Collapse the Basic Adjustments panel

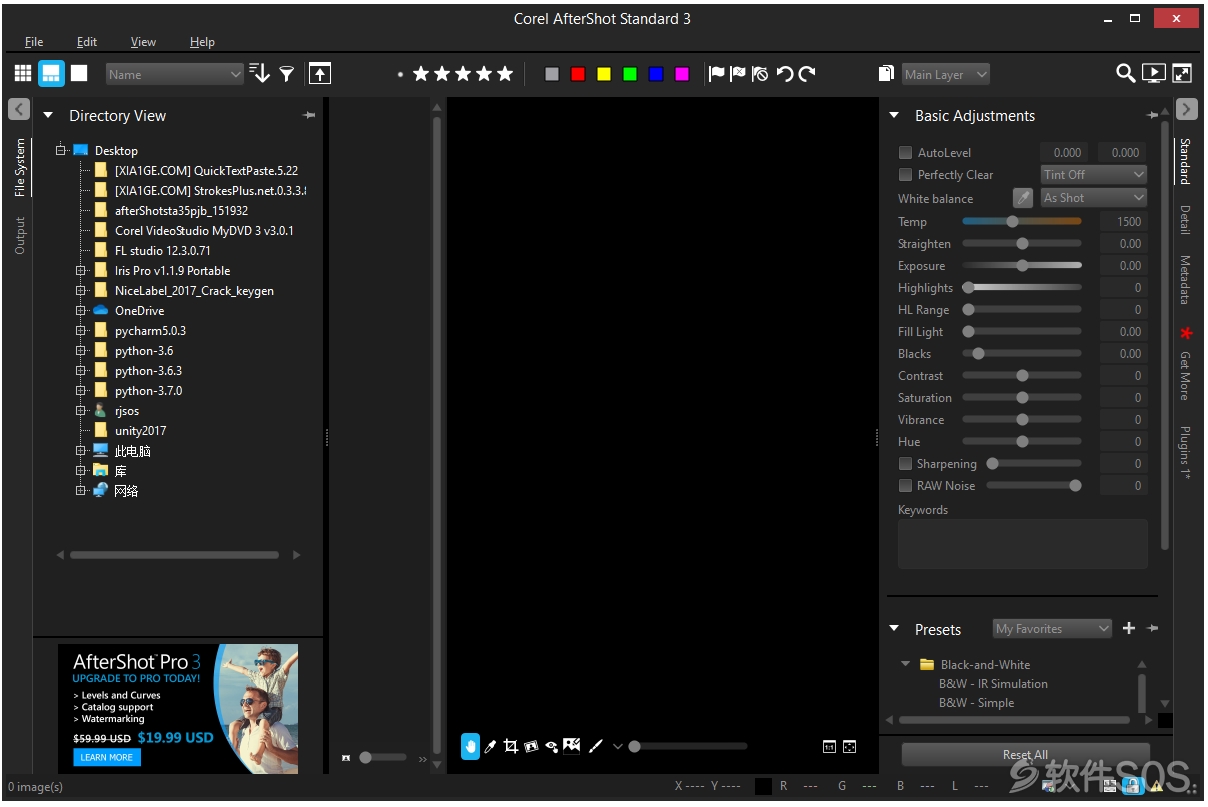894,116
